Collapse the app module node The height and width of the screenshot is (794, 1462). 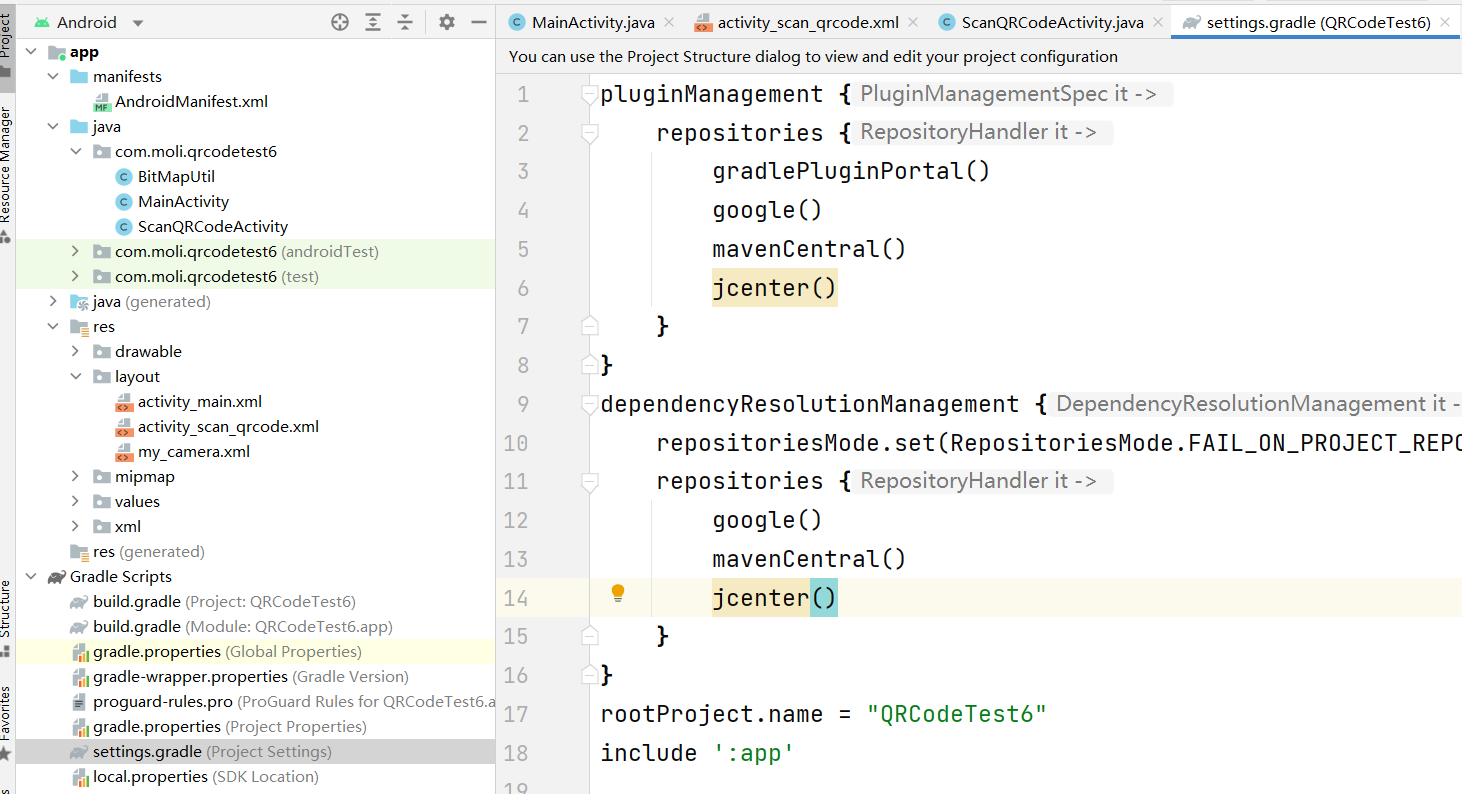click(x=30, y=52)
